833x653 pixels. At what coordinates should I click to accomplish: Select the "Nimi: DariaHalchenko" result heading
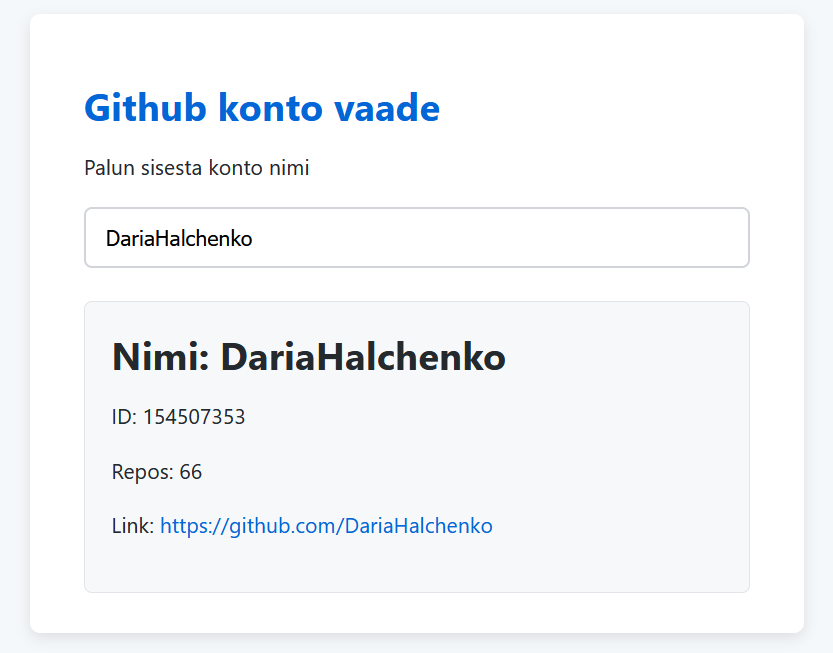pyautogui.click(x=308, y=357)
